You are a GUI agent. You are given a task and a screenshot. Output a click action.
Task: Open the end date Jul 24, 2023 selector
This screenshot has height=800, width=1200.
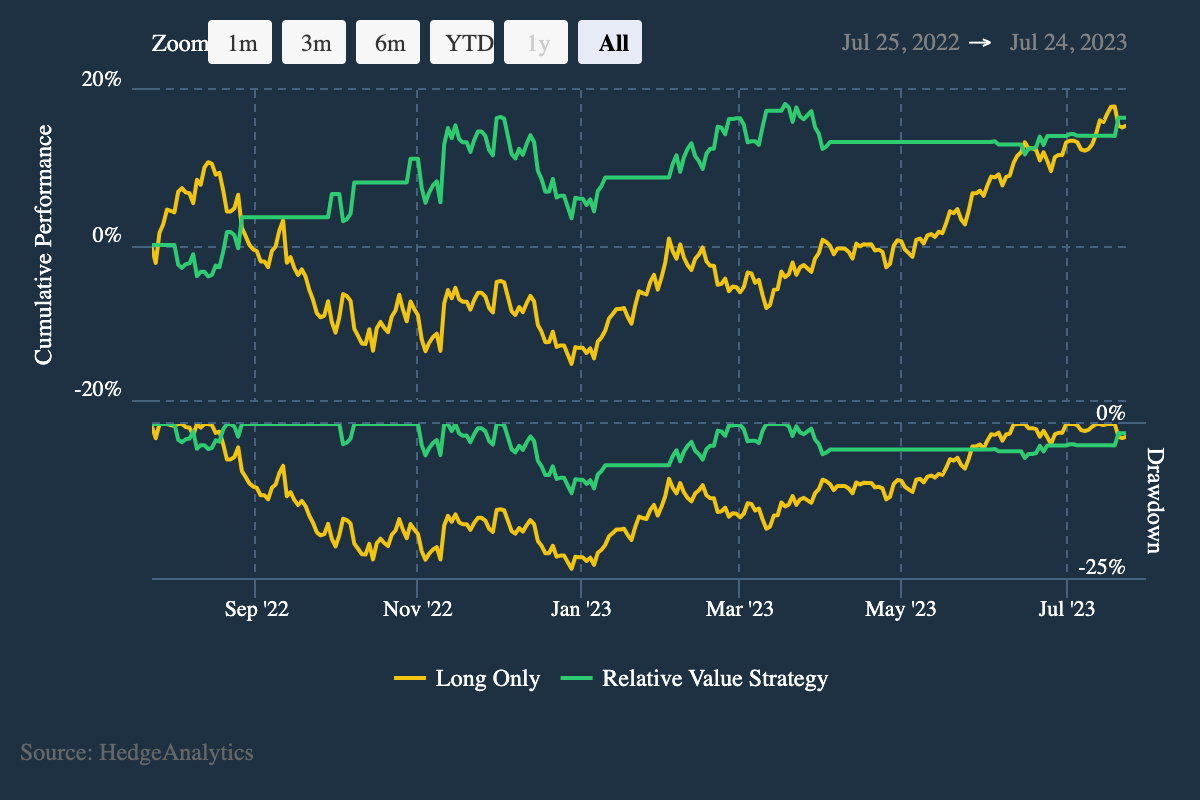coord(1067,42)
